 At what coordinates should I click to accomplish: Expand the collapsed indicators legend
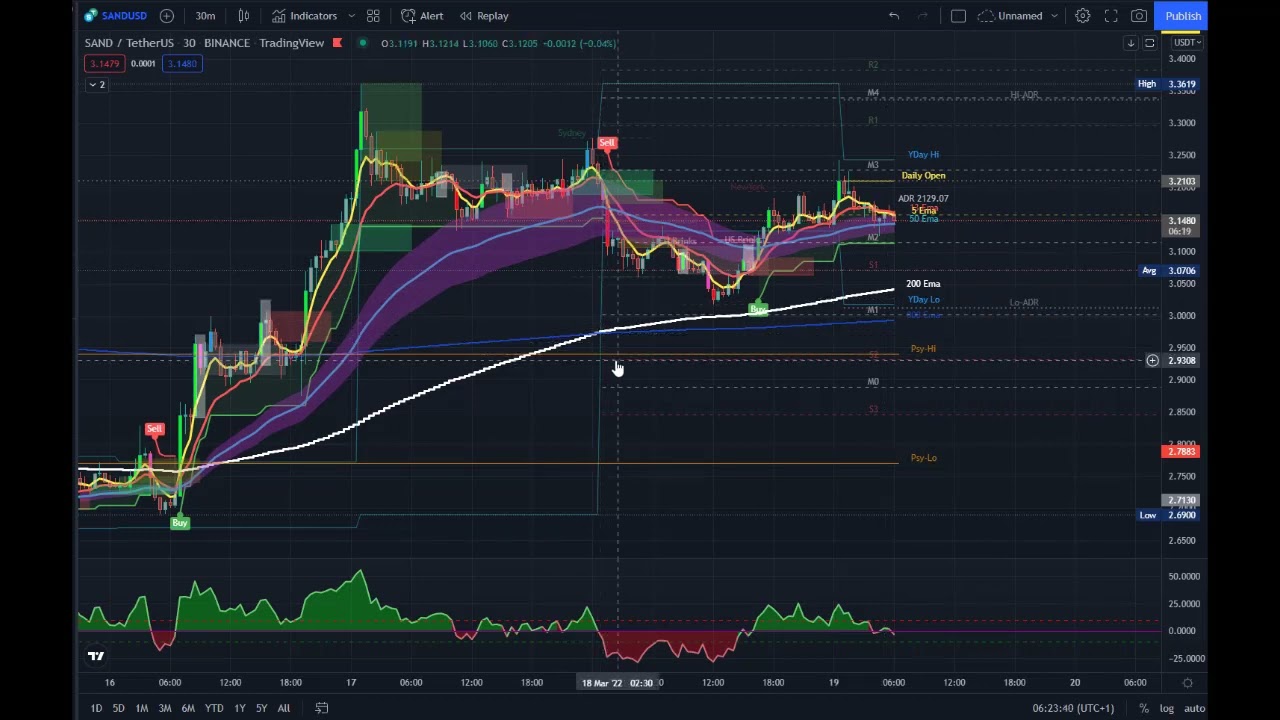click(96, 85)
